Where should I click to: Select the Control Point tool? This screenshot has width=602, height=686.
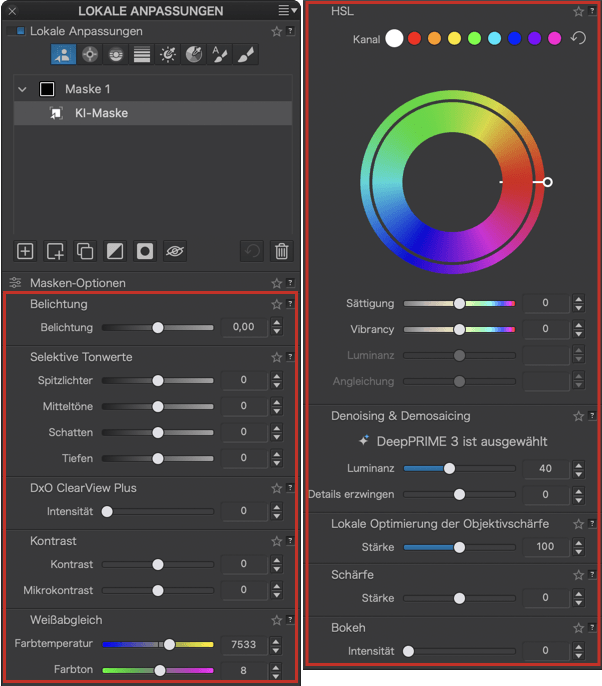90,55
